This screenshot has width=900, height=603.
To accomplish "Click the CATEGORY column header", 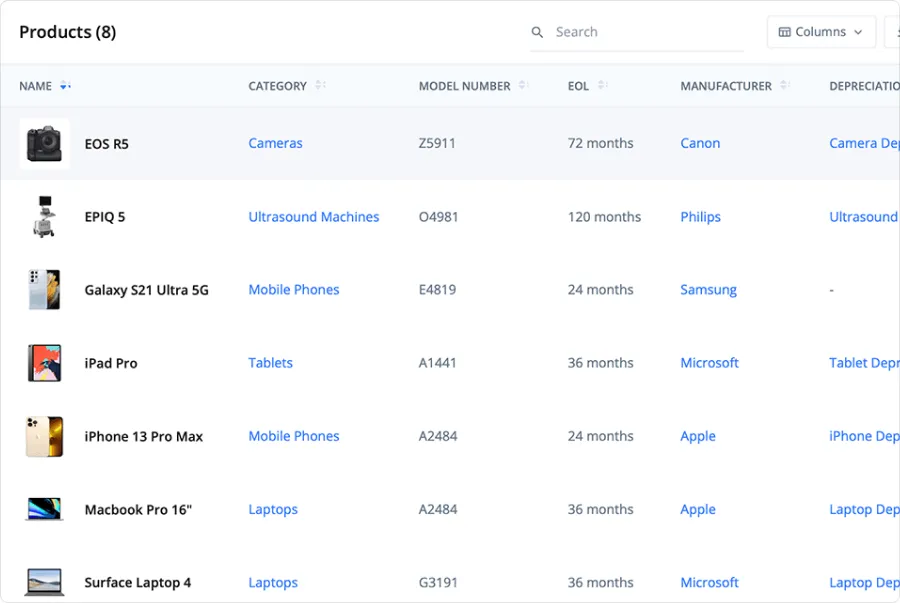I will [277, 86].
